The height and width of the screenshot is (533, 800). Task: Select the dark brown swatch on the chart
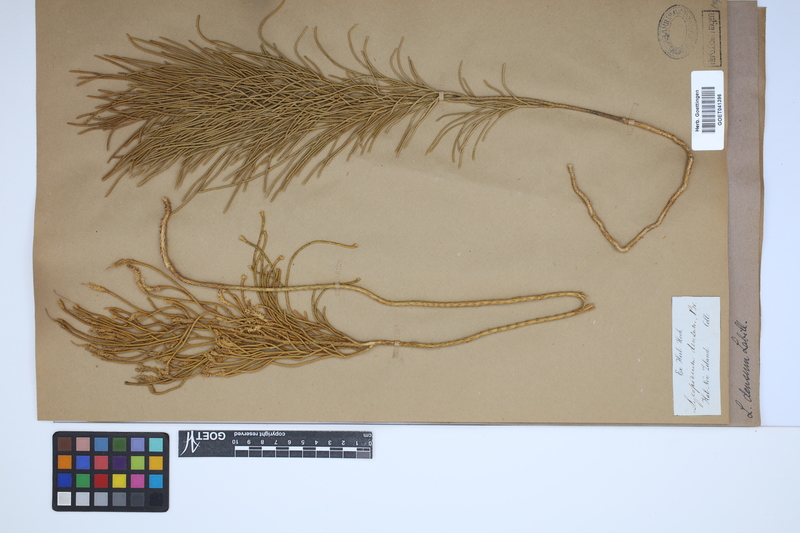point(64,444)
